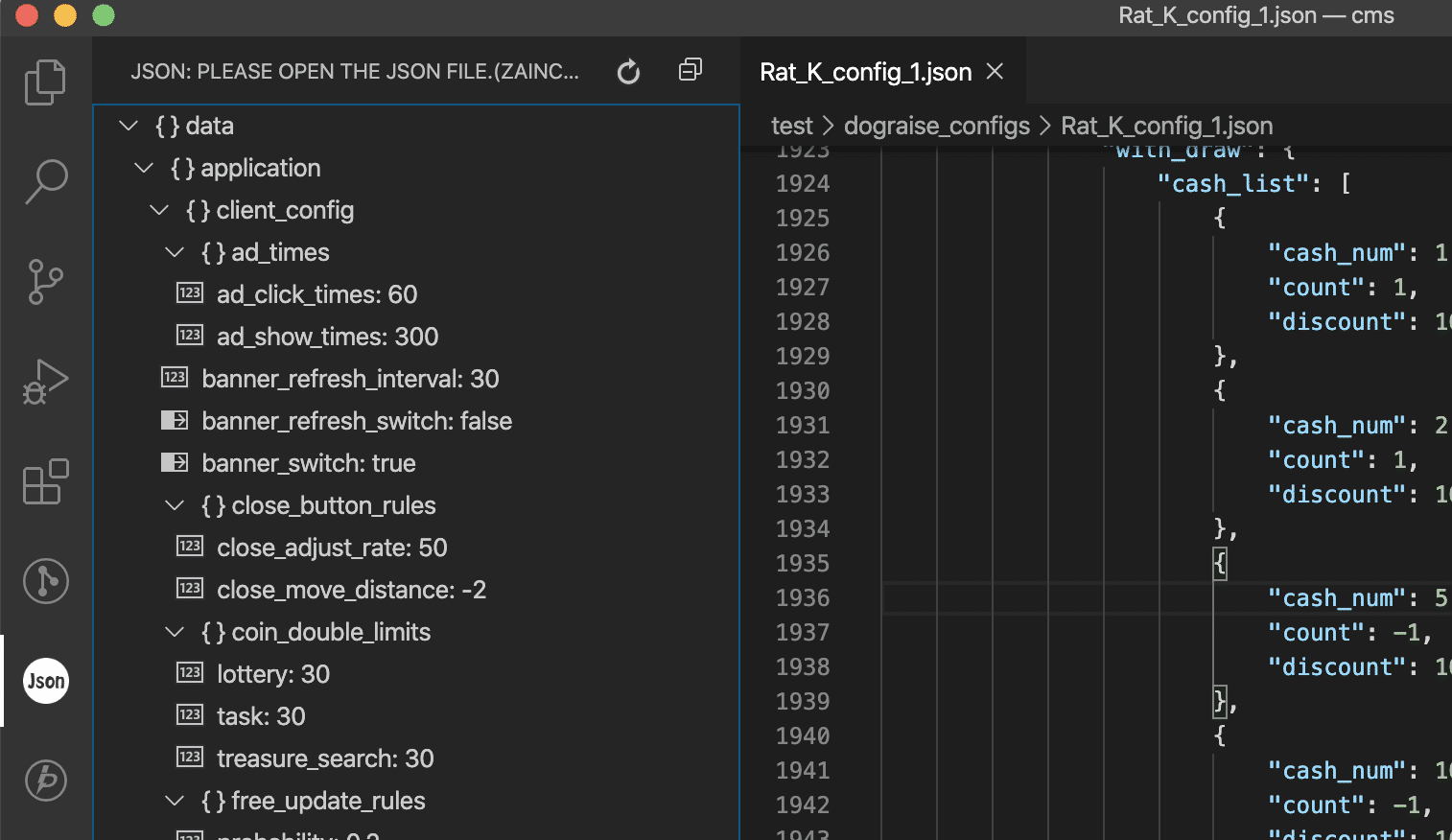Click line number 1940 in gutter
Screen dimensions: 1452x840
pyautogui.click(x=803, y=735)
